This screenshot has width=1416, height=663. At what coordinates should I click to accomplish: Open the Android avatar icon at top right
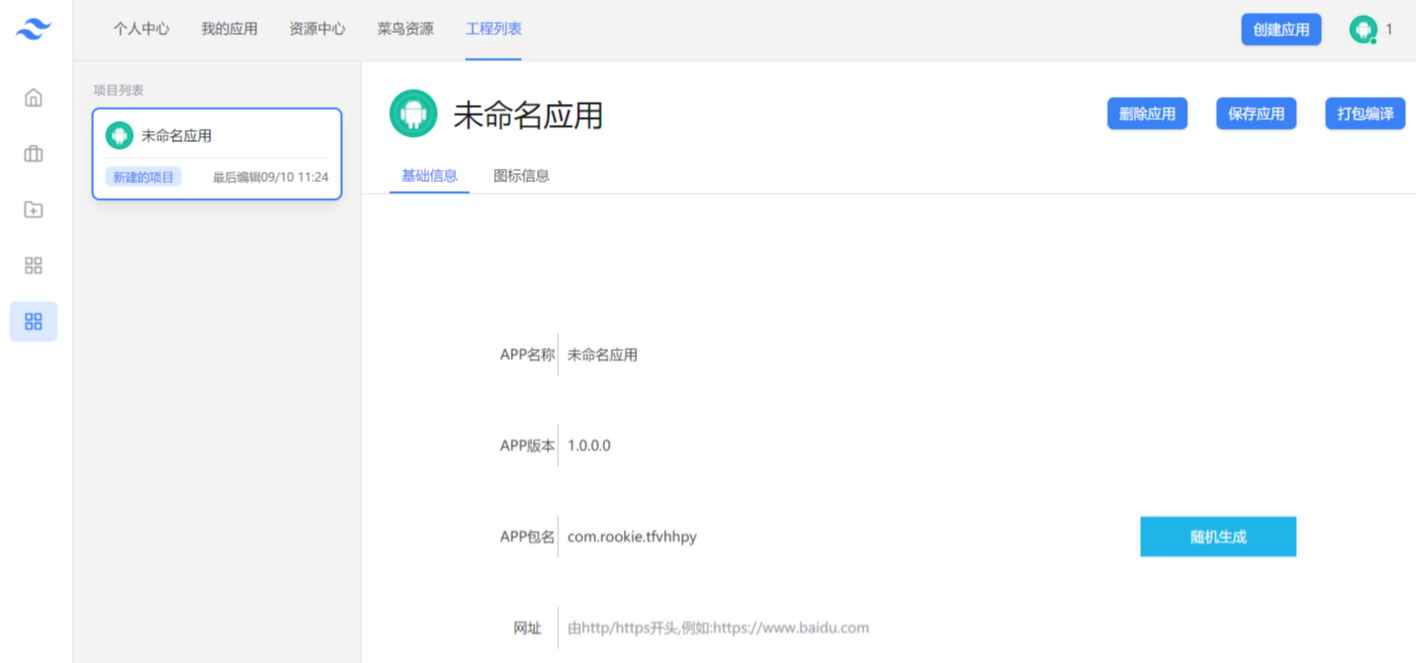pos(1362,29)
